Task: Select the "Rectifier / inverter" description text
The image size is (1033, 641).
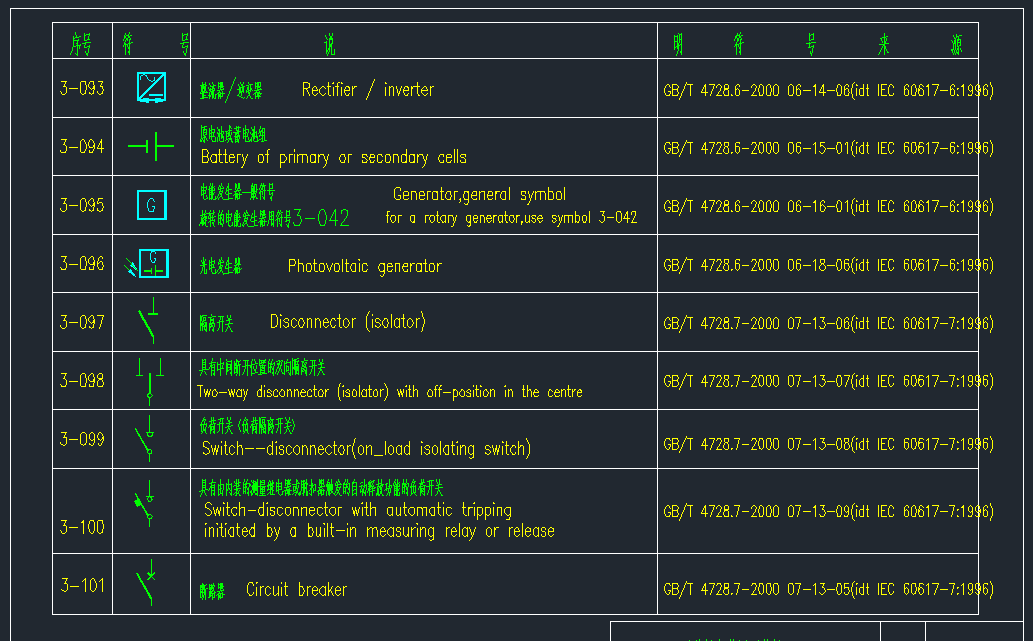Action: click(368, 90)
